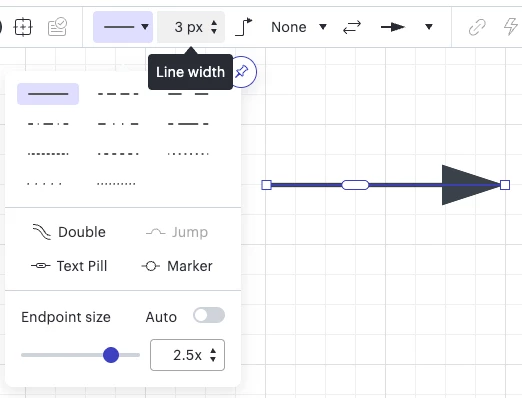
Task: Enable the Double line option
Action: (69, 232)
